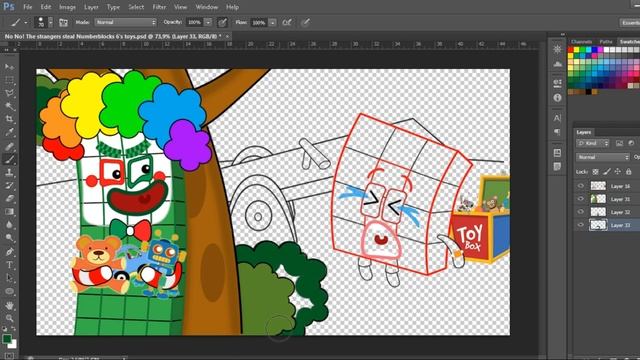Select the Blur tool
This screenshot has width=640, height=360.
coord(9,225)
